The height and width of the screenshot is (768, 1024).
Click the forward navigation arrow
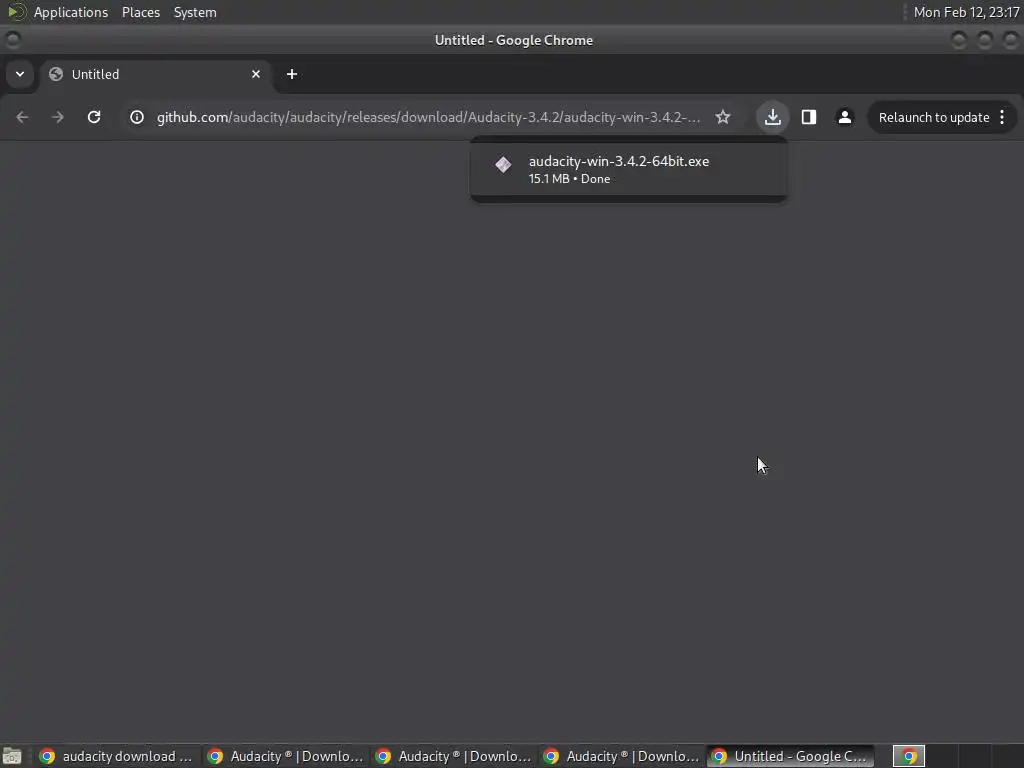click(58, 117)
